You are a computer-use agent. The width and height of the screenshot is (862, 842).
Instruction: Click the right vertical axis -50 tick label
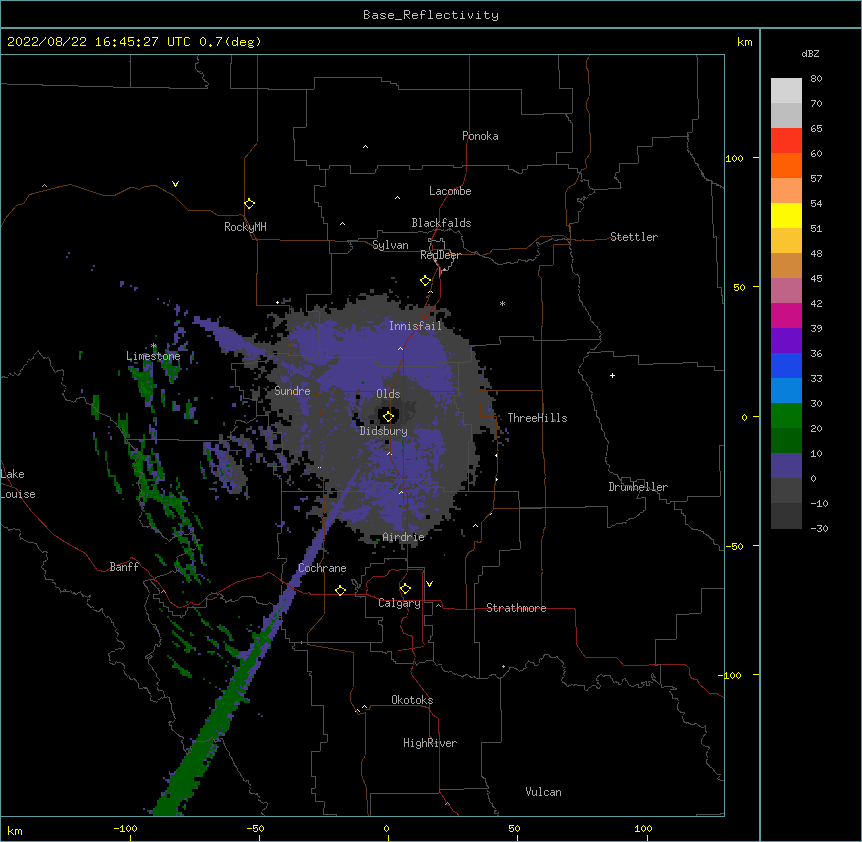tap(734, 546)
